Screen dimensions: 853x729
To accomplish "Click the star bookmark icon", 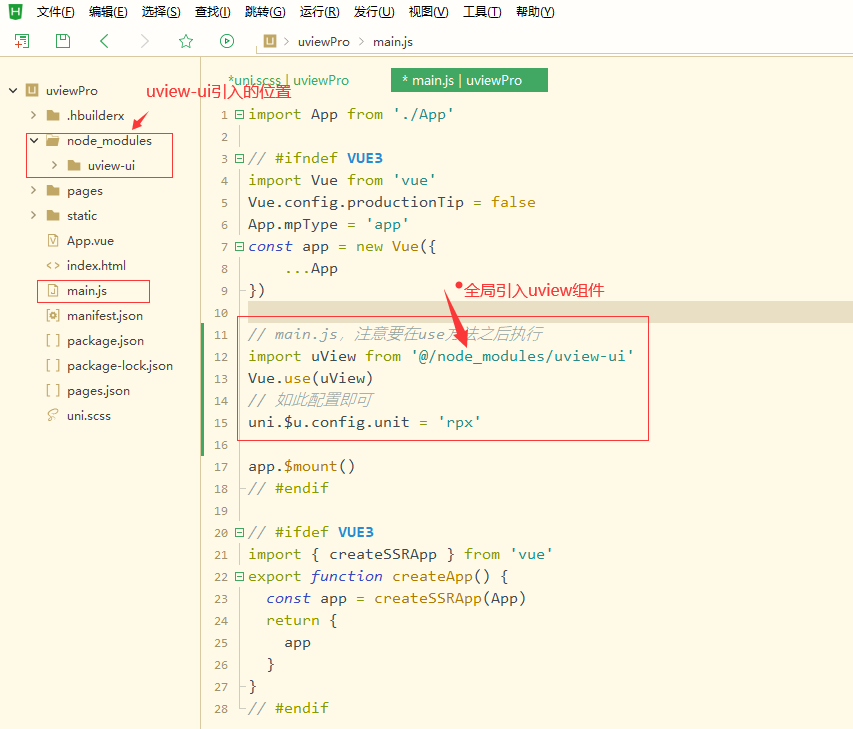I will click(x=186, y=41).
